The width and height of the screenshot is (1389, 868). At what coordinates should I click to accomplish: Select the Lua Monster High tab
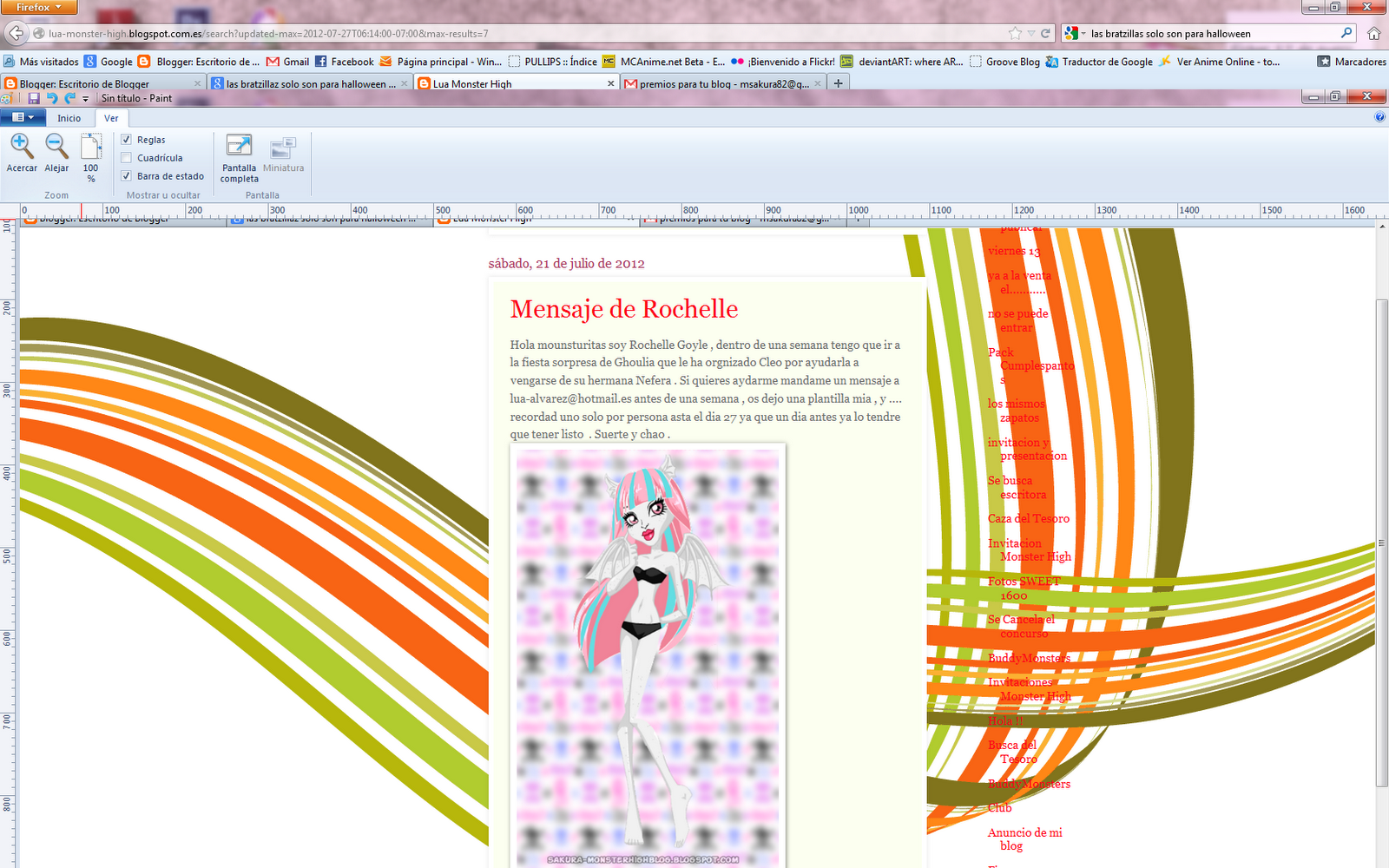pos(517,83)
